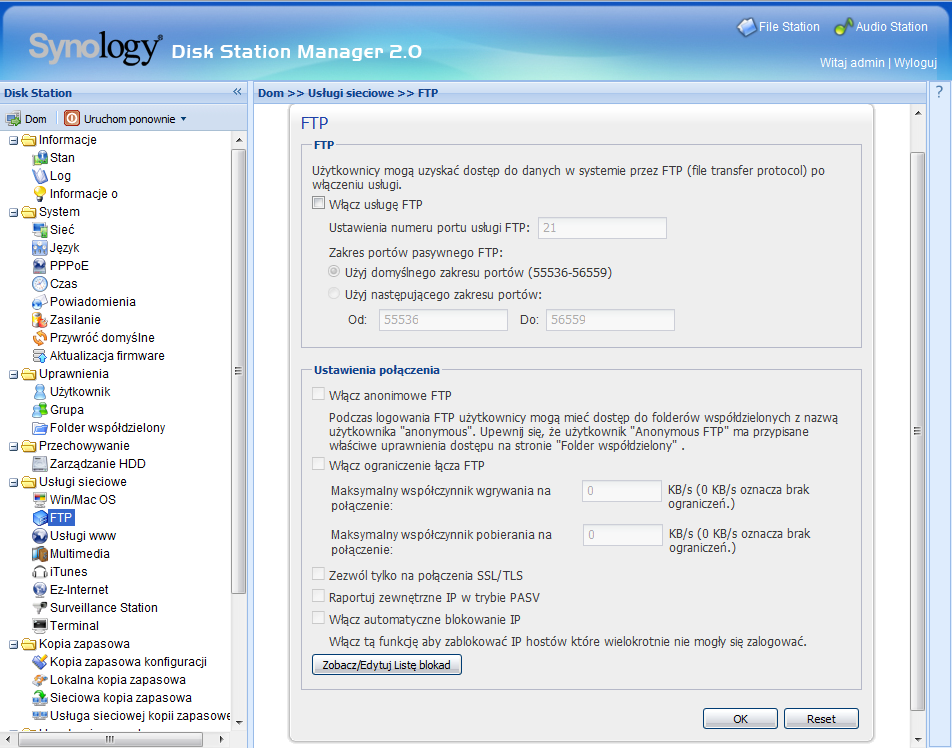Click the Sieć network icon
Viewport: 952px width, 748px height.
[40, 230]
